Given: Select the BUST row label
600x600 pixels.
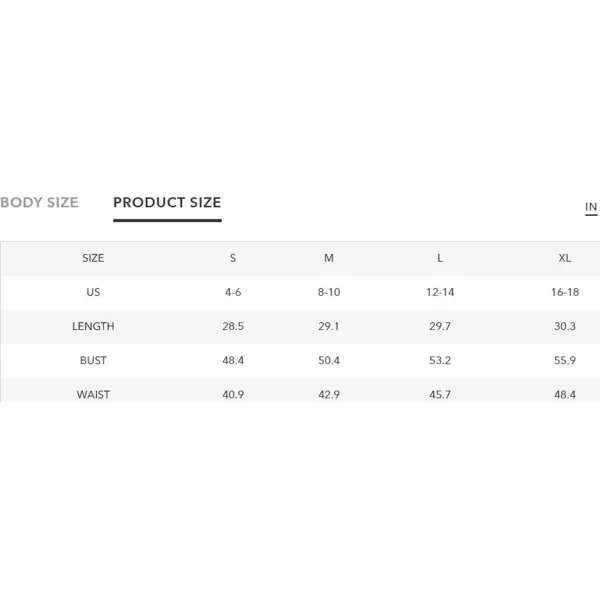Looking at the screenshot, I should [93, 360].
